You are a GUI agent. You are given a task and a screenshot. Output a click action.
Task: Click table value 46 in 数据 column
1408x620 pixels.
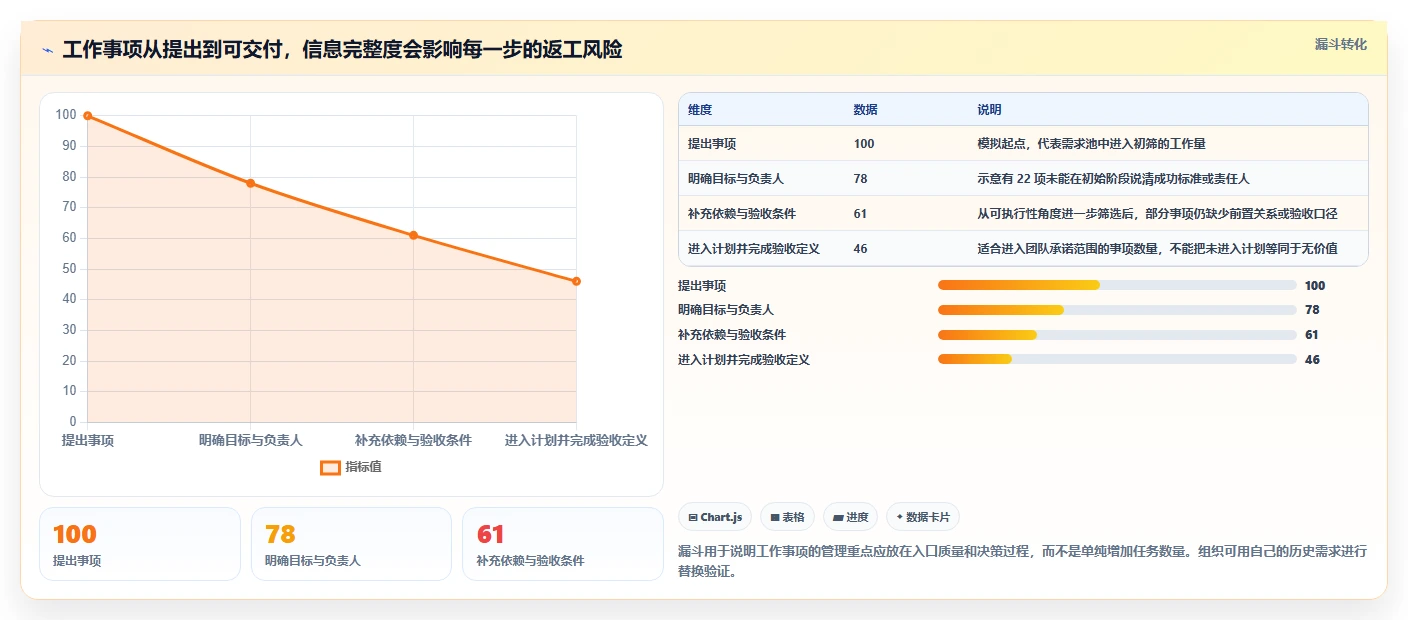pos(861,249)
